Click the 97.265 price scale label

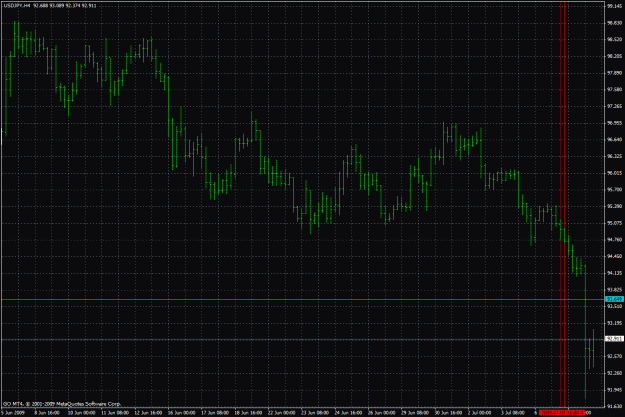614,106
